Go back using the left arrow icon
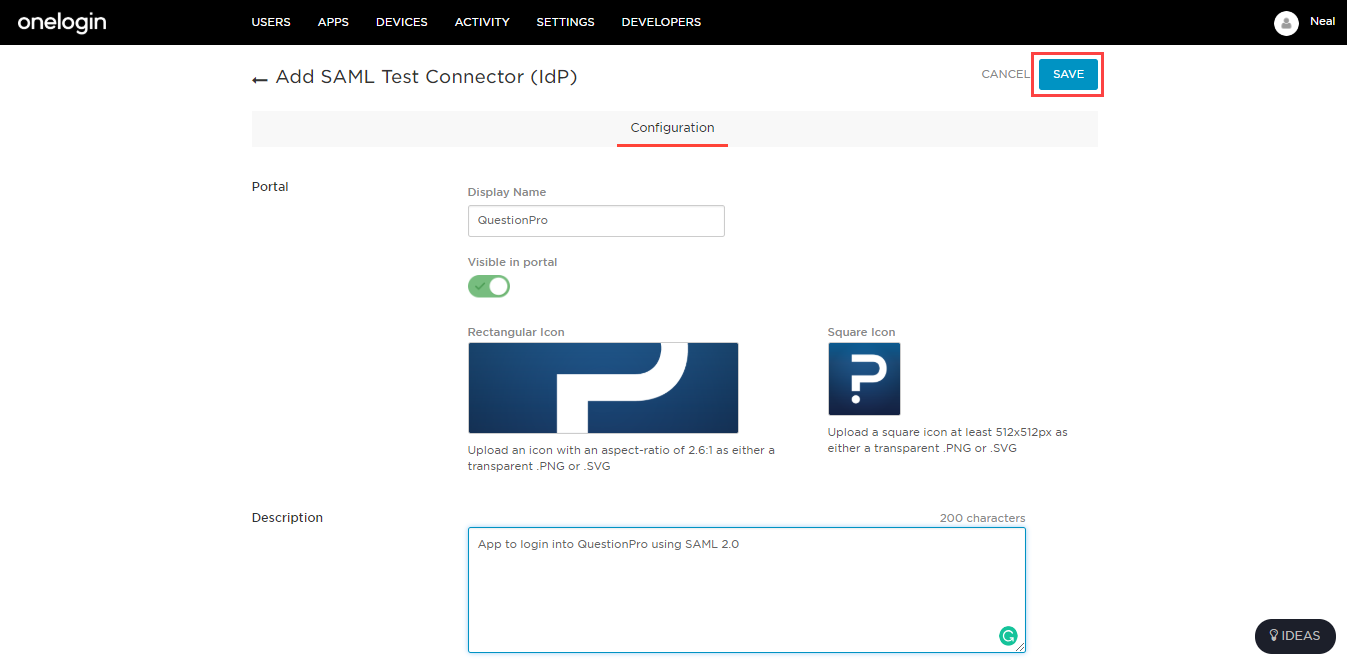Viewport: 1347px width, 667px height. (260, 79)
